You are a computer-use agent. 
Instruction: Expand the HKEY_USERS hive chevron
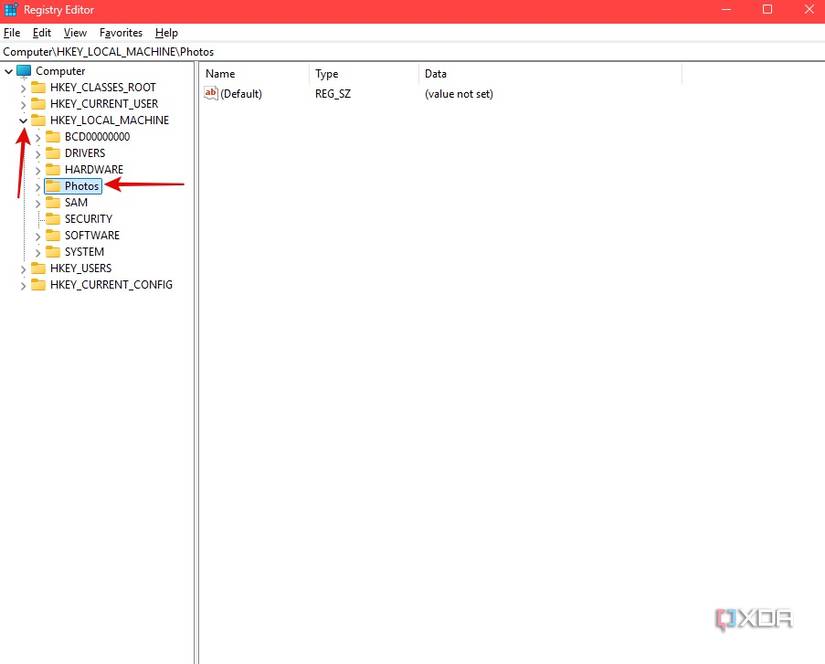23,269
